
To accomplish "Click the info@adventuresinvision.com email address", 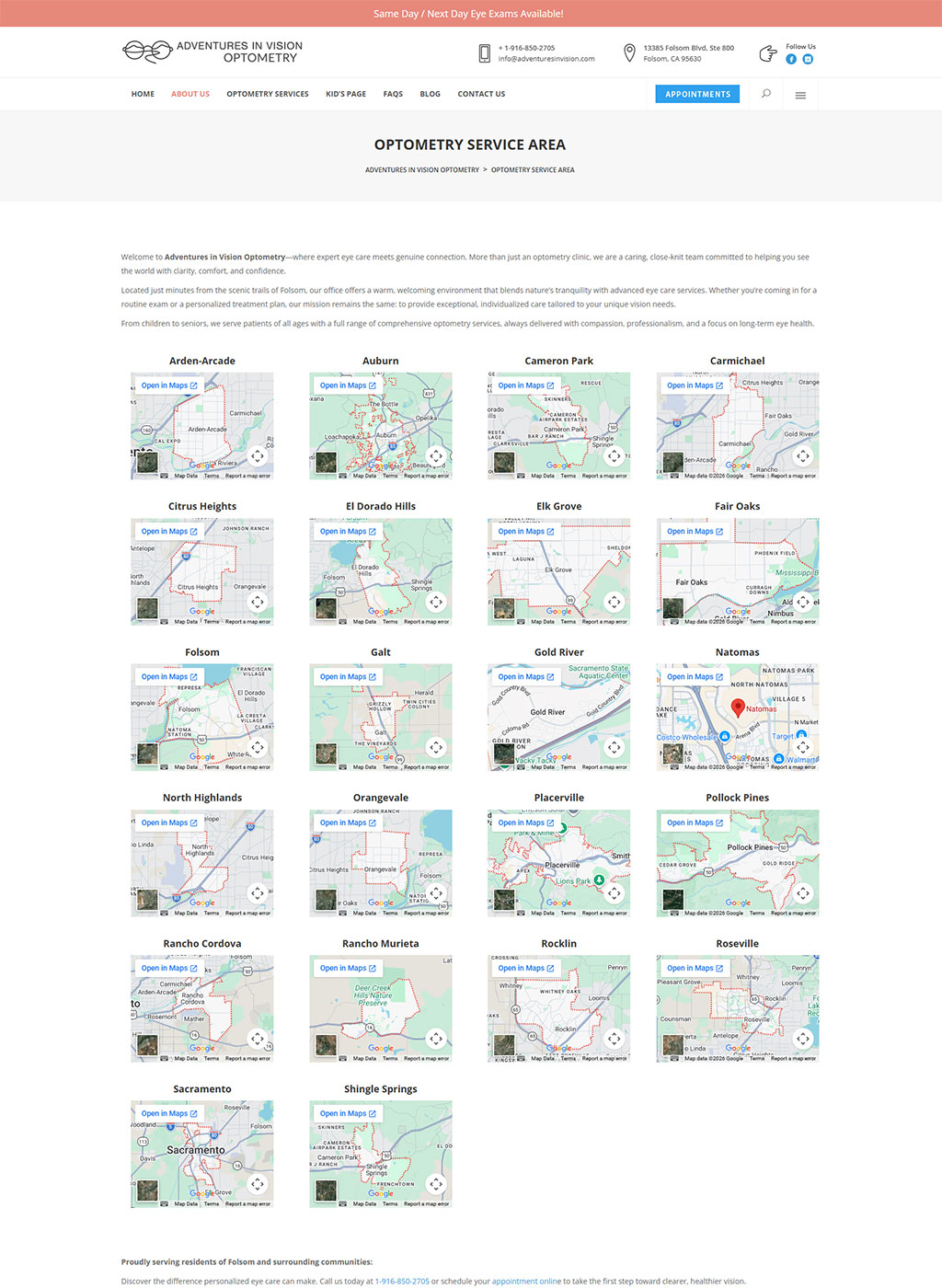I will pyautogui.click(x=546, y=59).
